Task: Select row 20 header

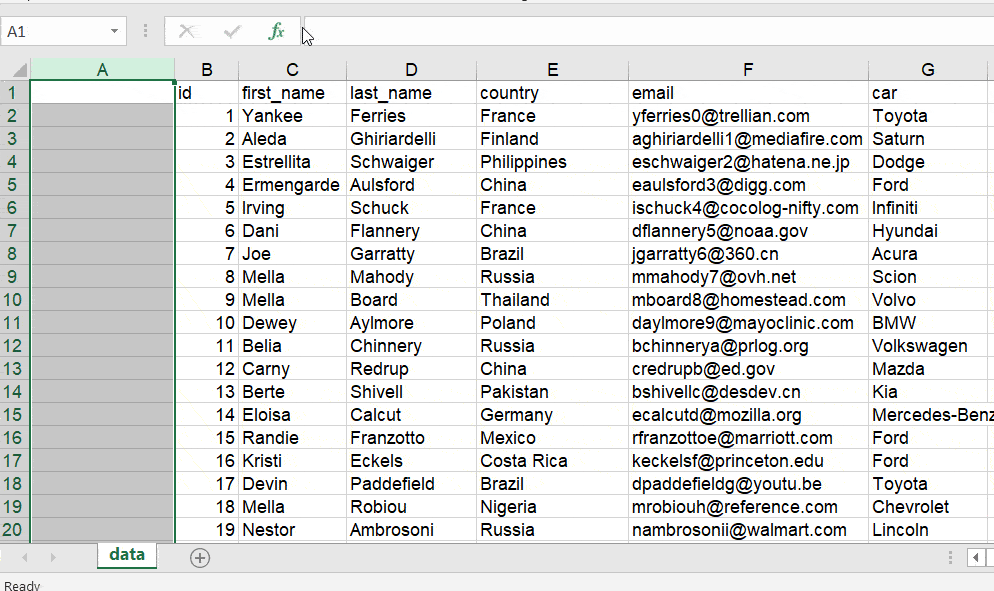Action: pyautogui.click(x=15, y=529)
